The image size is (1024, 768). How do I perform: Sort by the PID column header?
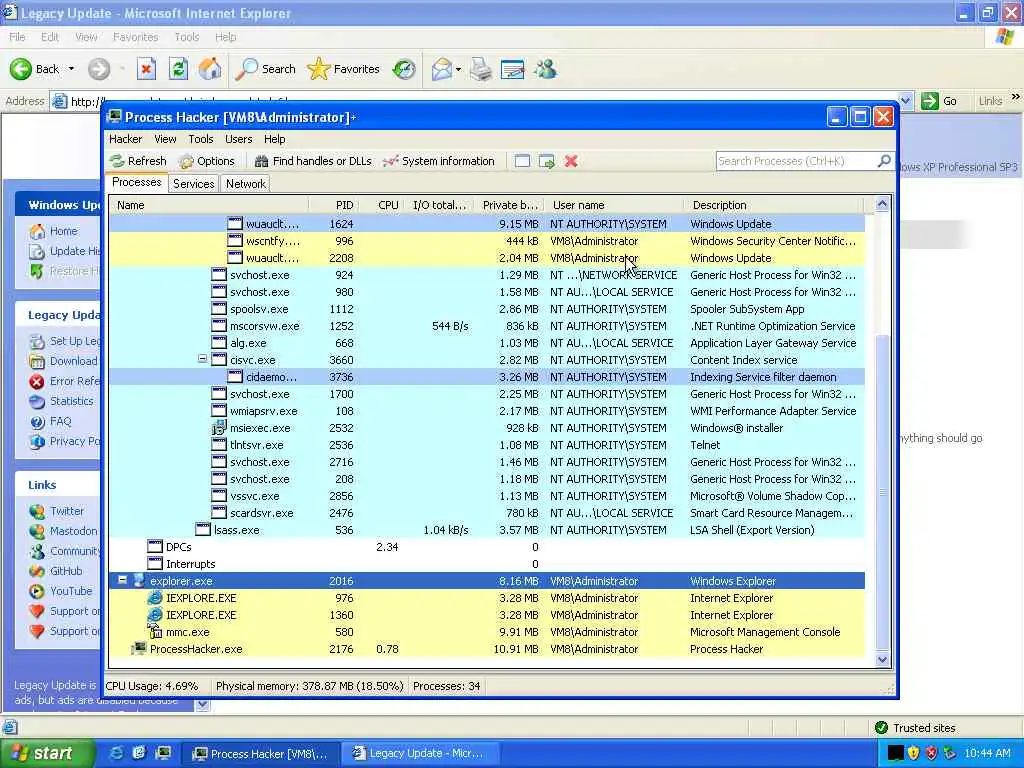tap(334, 205)
